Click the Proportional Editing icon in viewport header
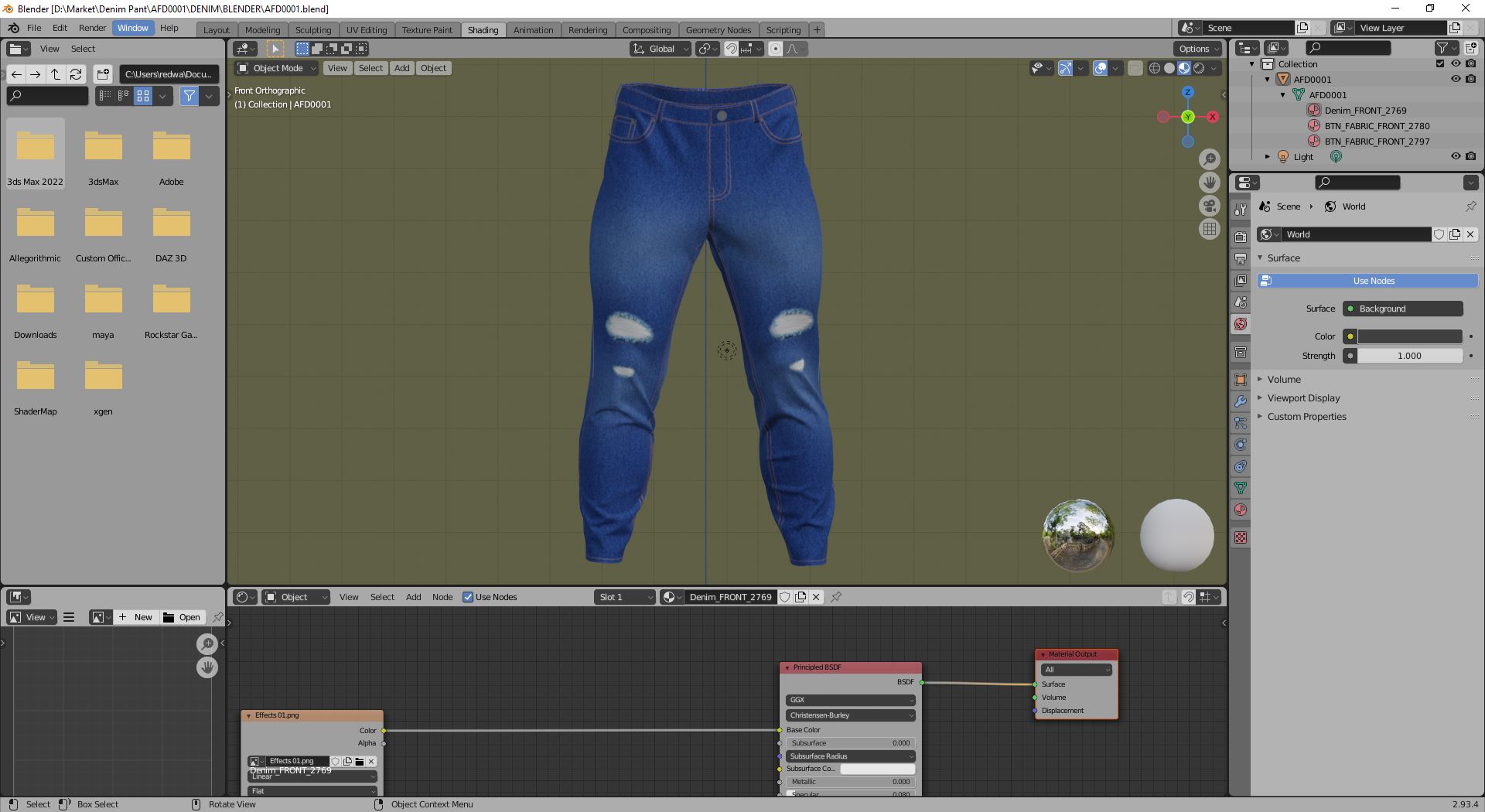 pos(775,49)
